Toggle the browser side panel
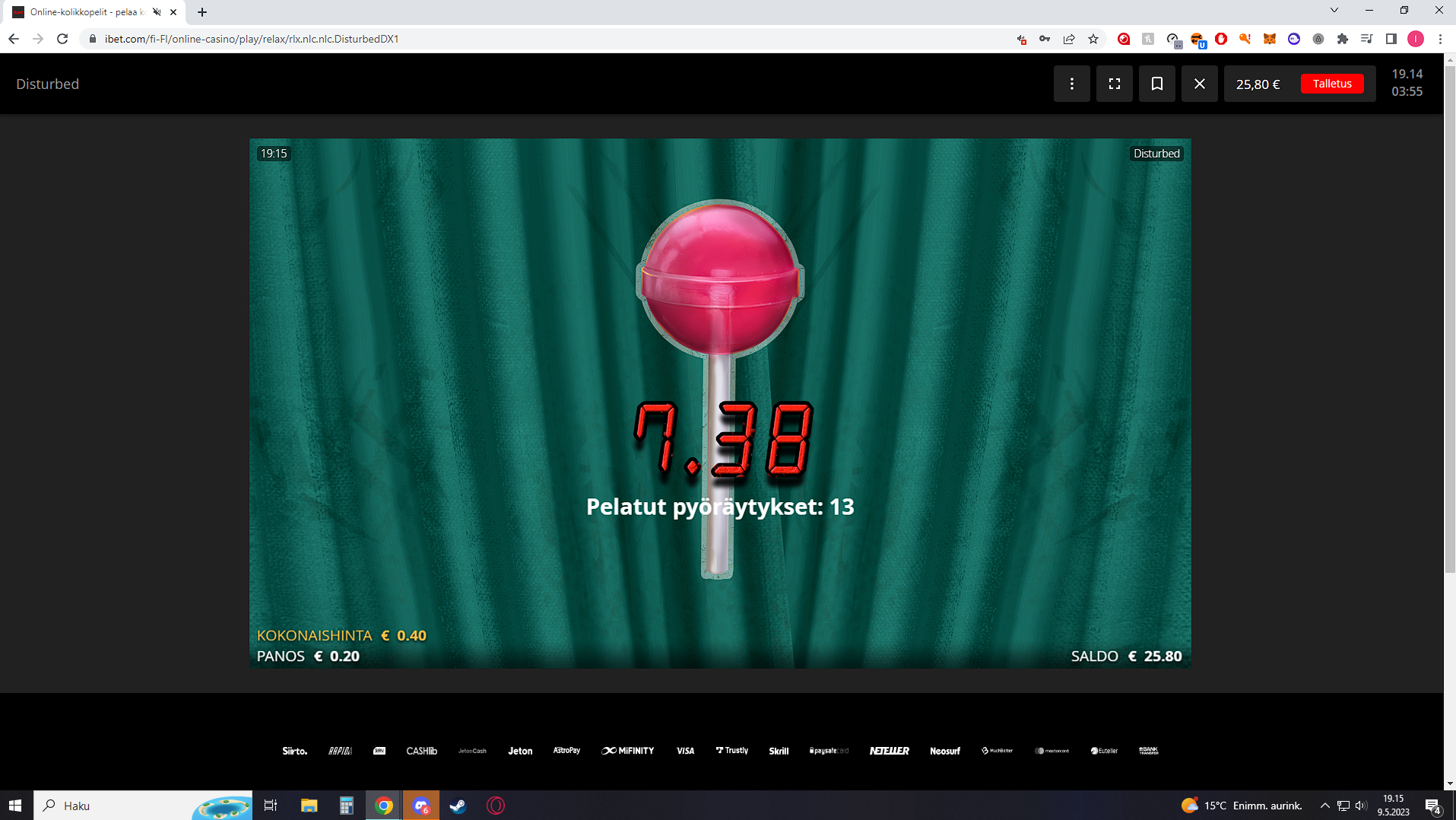Screen dimensions: 1456x820 click(x=1391, y=39)
